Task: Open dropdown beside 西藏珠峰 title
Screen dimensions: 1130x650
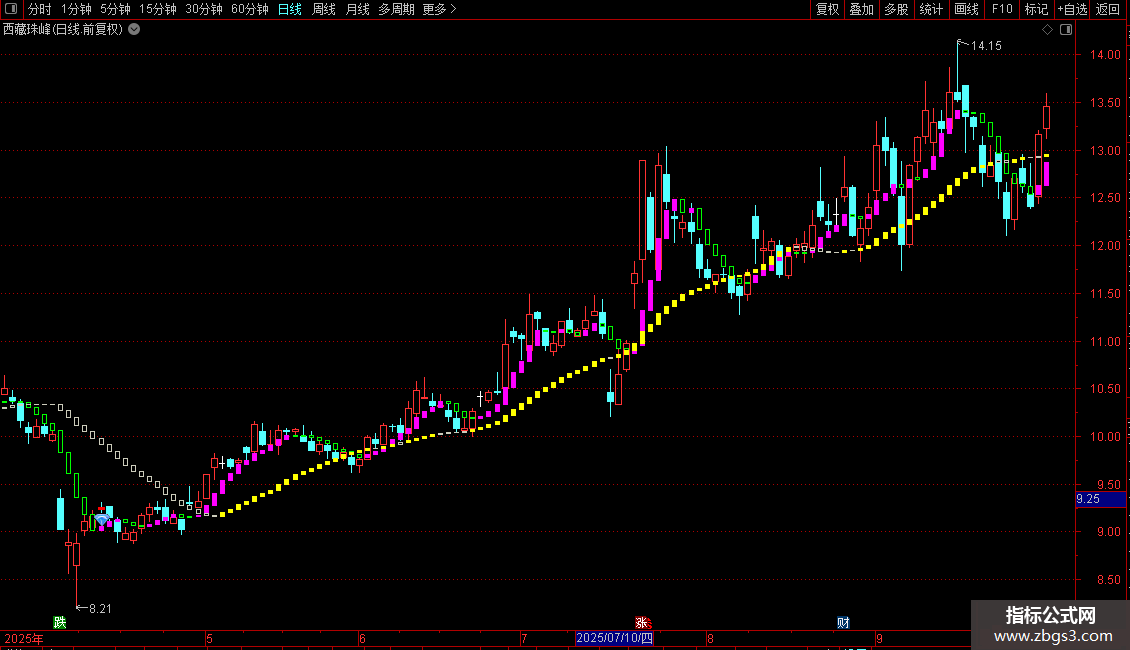Action: click(x=134, y=30)
